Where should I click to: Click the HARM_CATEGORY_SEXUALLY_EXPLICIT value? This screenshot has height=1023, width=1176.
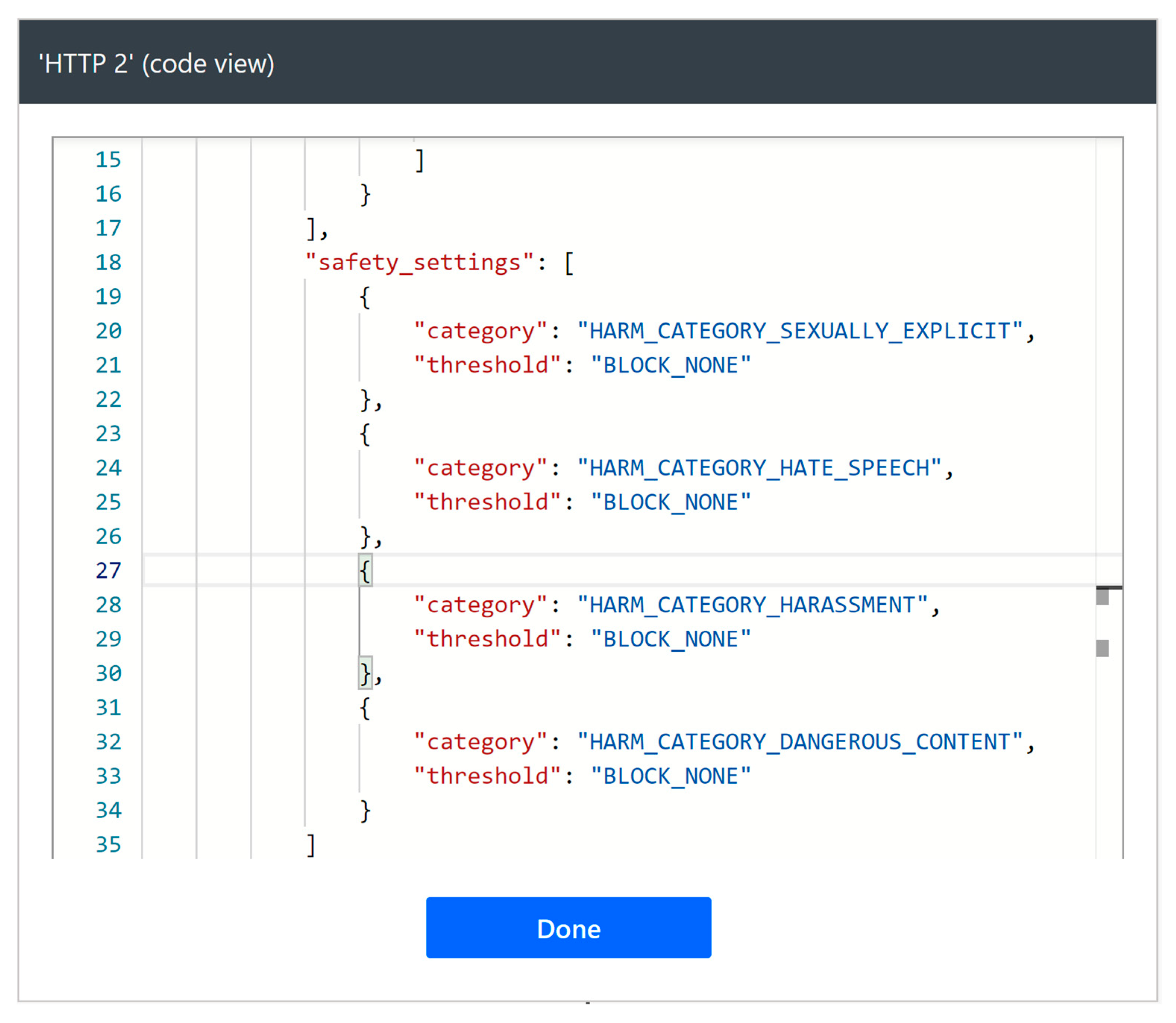[x=799, y=331]
